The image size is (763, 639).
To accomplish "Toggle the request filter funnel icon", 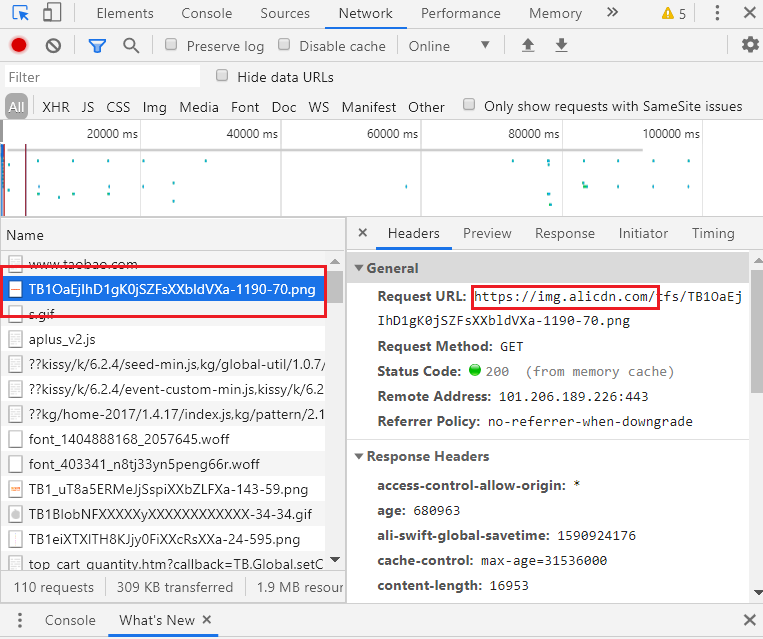I will pyautogui.click(x=97, y=46).
